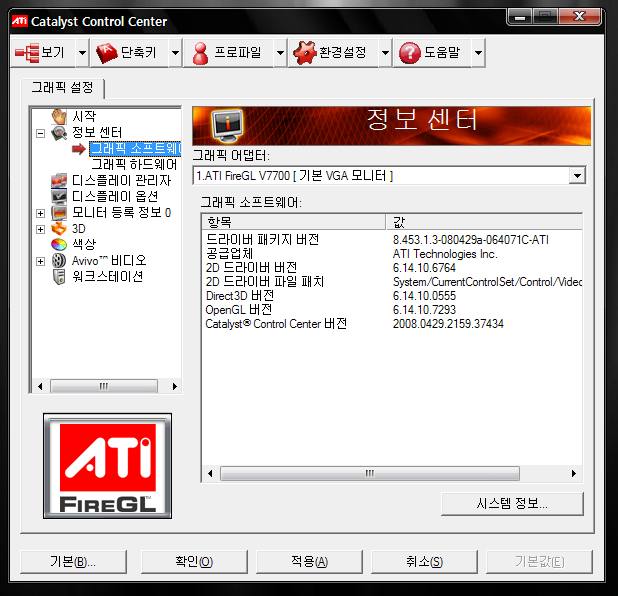The height and width of the screenshot is (596, 618).
Task: Select 모니터 등록 정보 0 label
Action: [x=121, y=212]
